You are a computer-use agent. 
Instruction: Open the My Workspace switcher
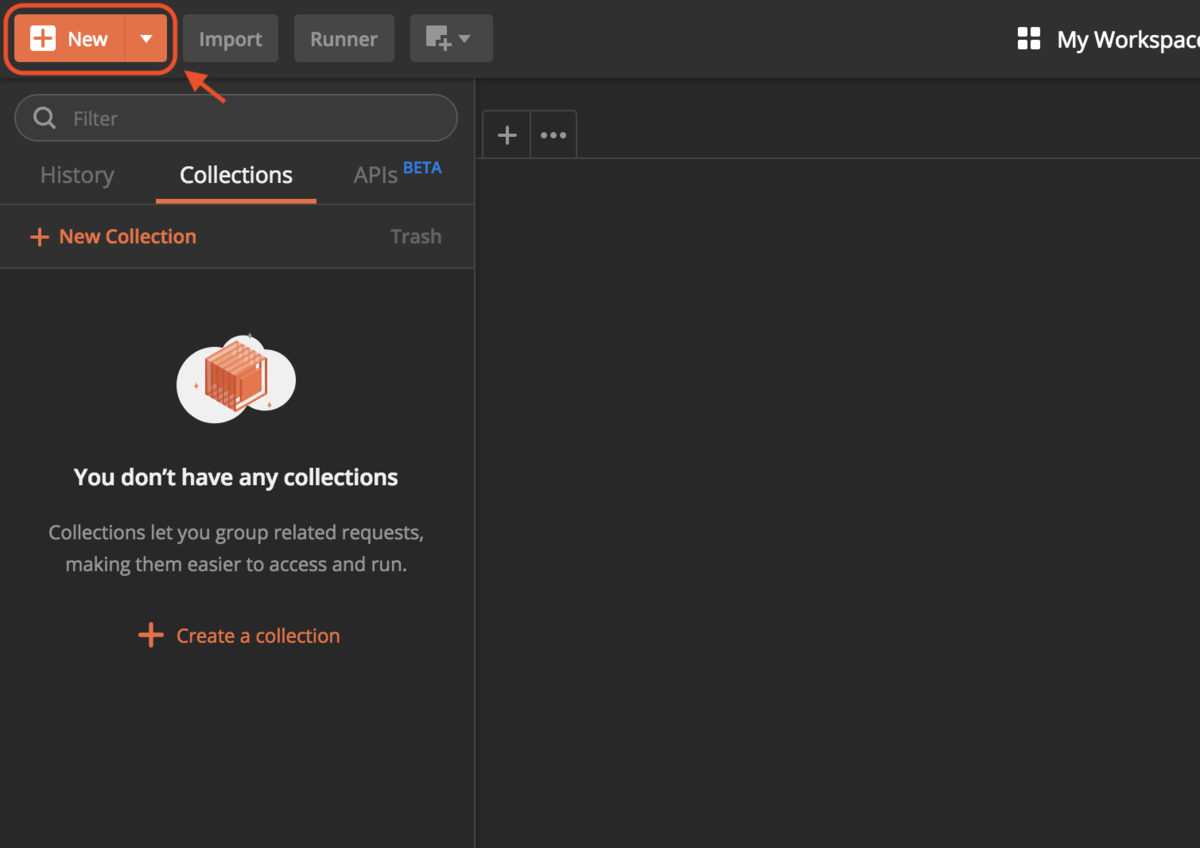coord(1108,39)
